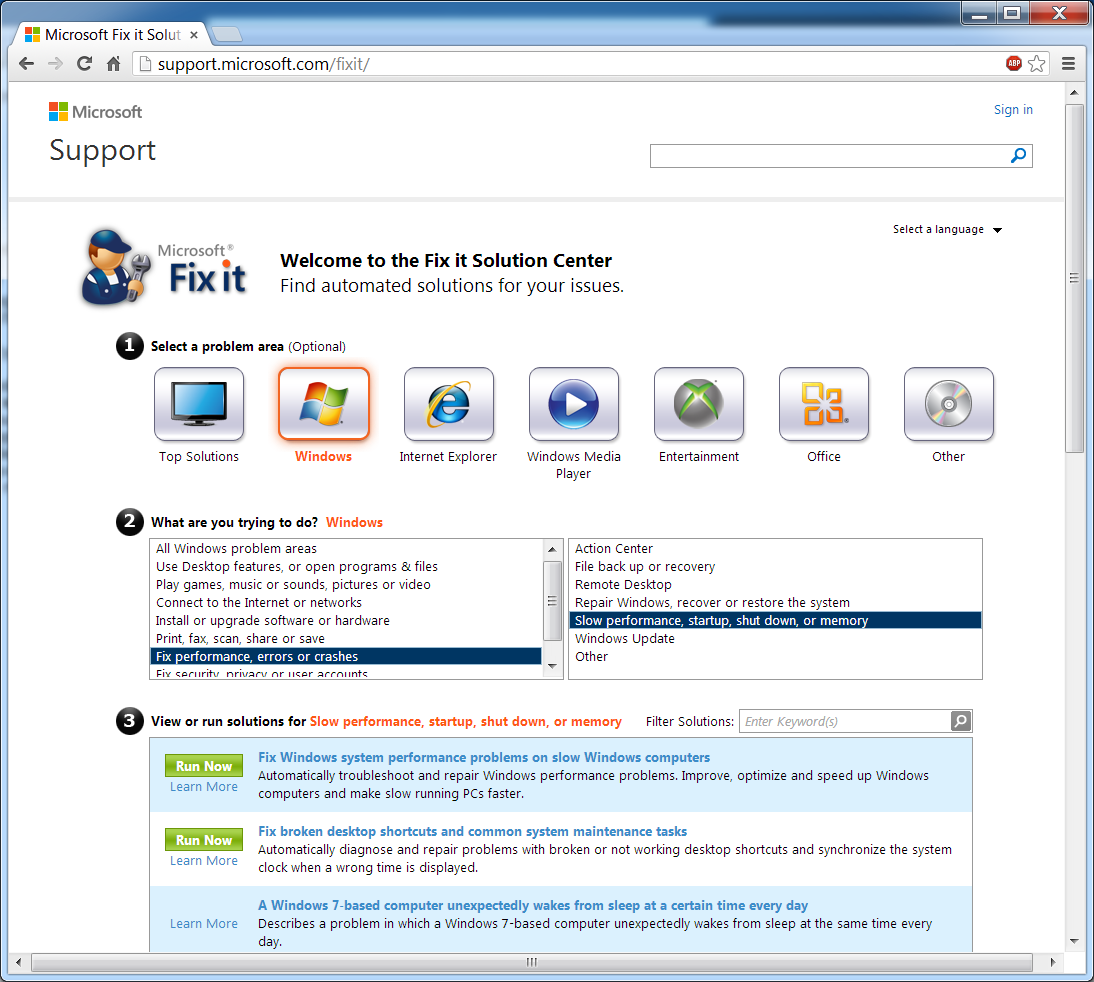Expand the Select a language dropdown
This screenshot has width=1094, height=982.
[x=947, y=230]
